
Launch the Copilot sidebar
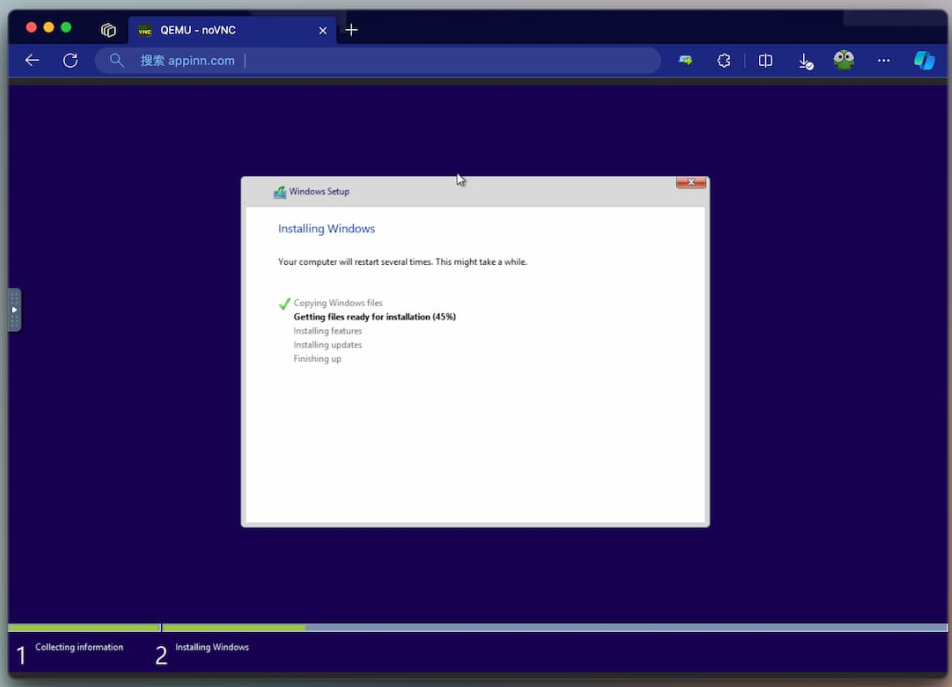point(924,60)
